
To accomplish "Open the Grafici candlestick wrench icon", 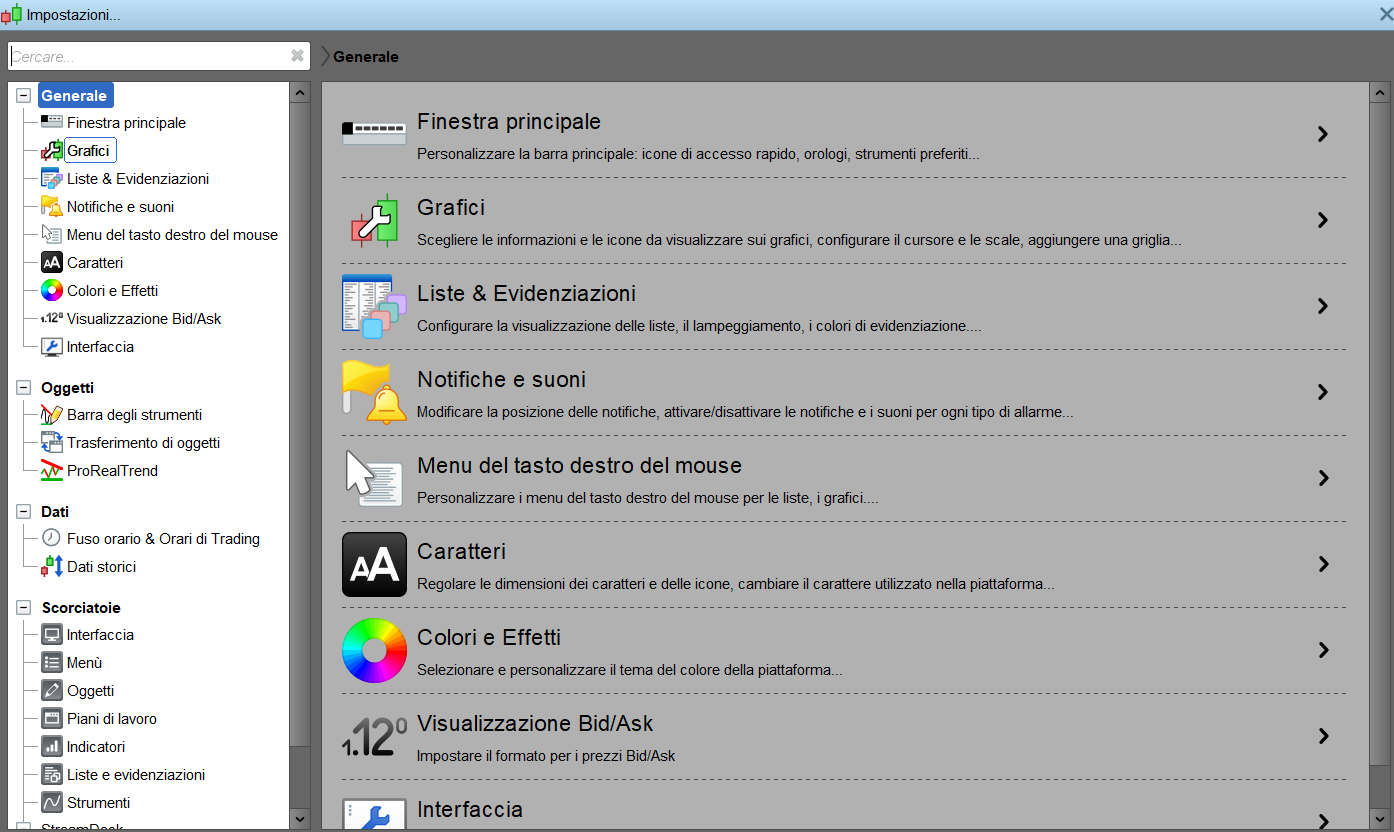I will [x=374, y=220].
